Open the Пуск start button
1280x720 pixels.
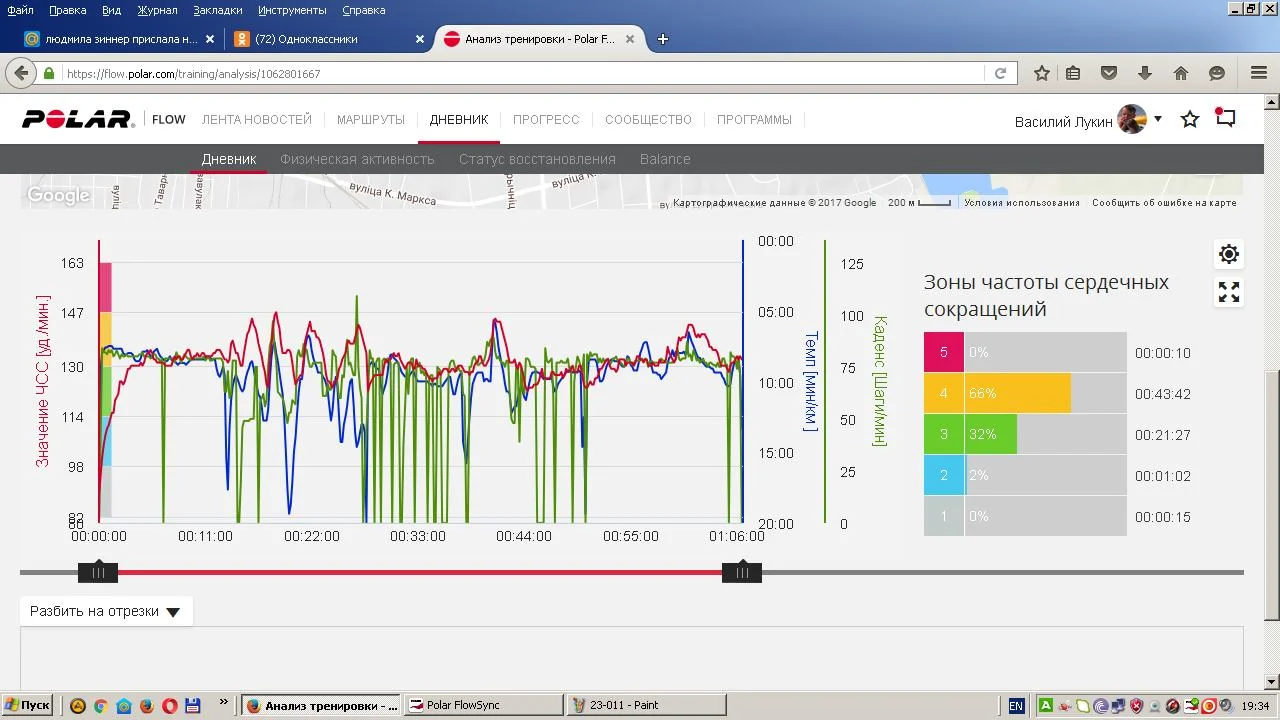[x=27, y=705]
